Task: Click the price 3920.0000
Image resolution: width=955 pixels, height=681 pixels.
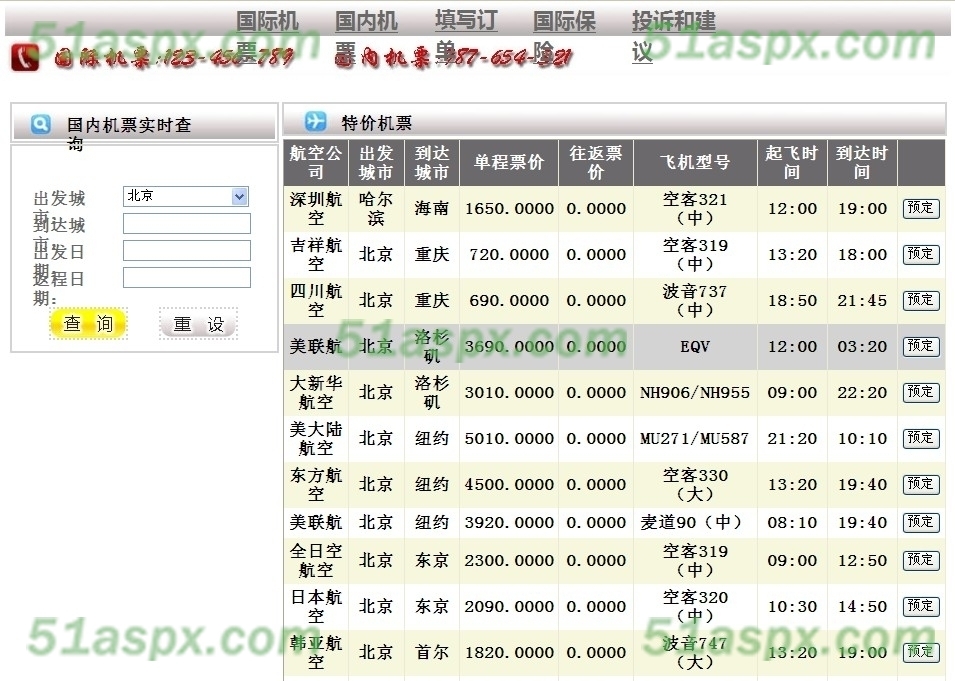Action: [509, 522]
